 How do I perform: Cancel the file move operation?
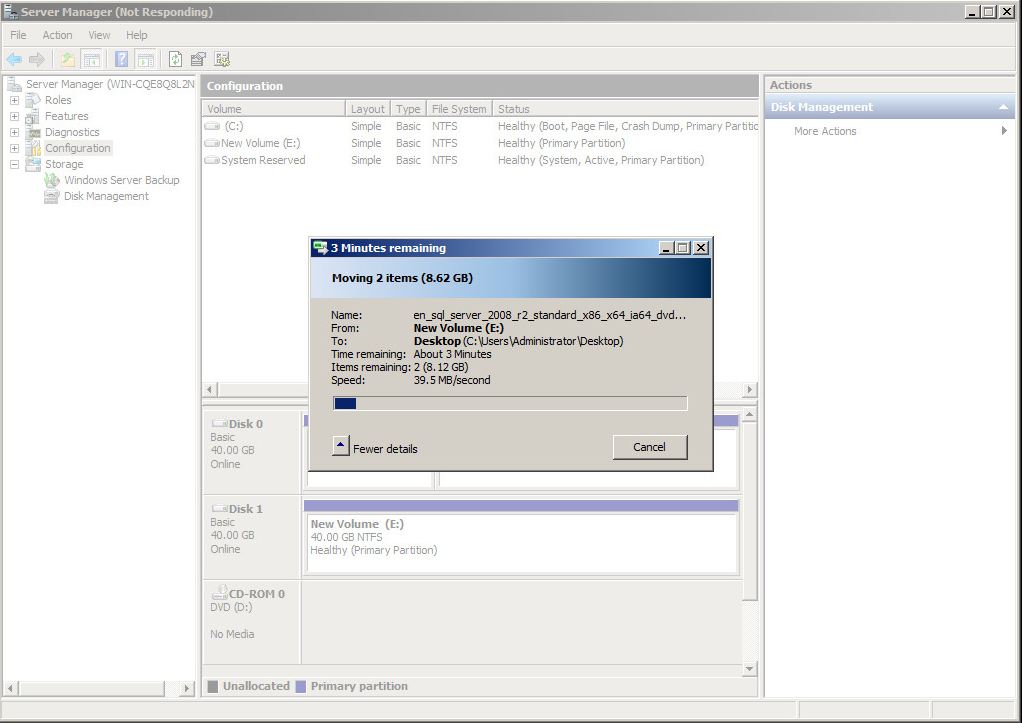pos(650,447)
